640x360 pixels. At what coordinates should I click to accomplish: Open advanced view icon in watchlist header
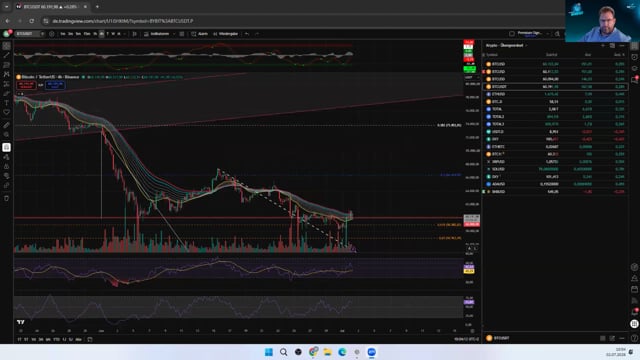click(x=612, y=45)
